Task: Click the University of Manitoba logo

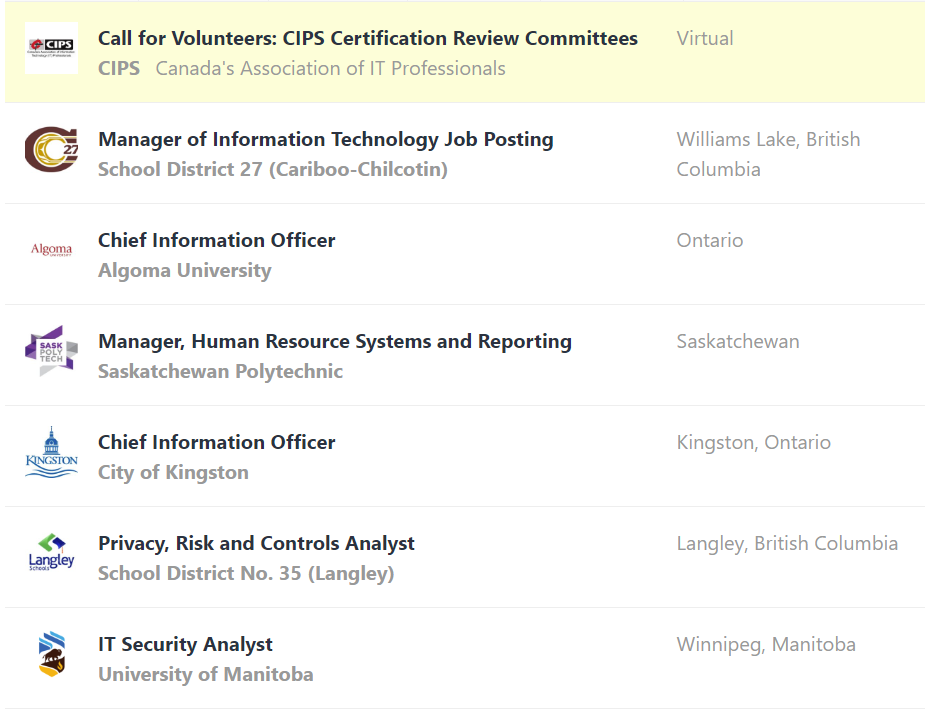Action: 51,654
